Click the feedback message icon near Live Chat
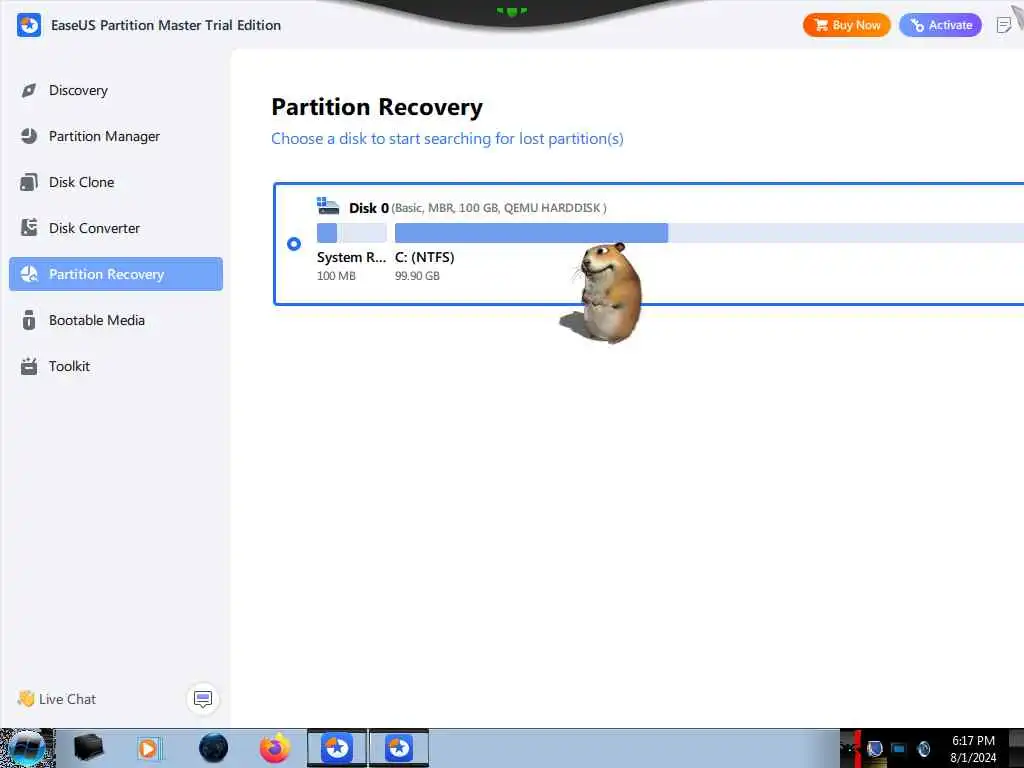 tap(203, 699)
